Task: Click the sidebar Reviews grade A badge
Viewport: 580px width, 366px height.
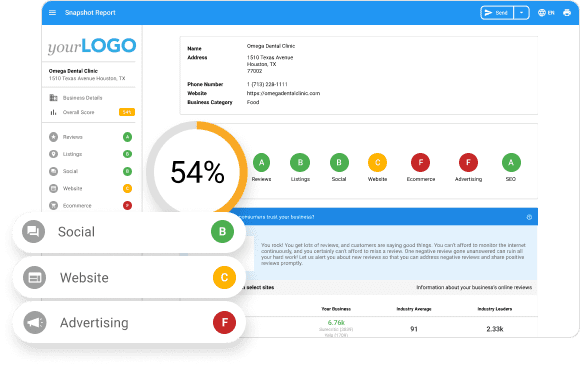Action: click(x=127, y=137)
